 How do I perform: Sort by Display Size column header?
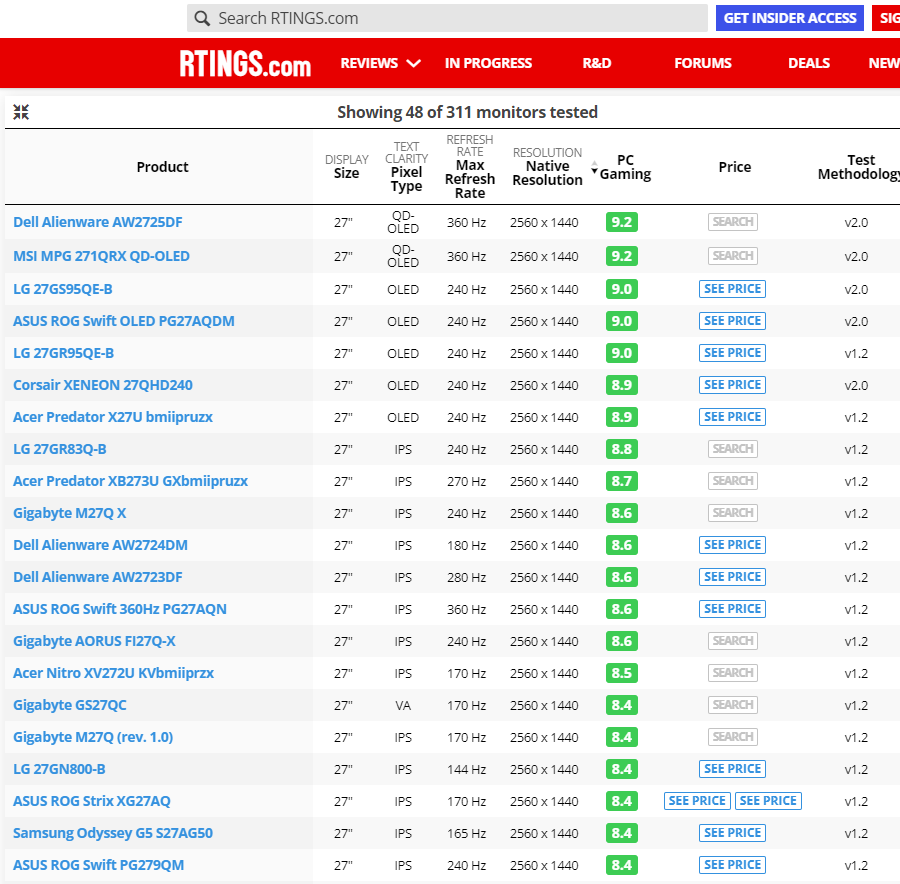pyautogui.click(x=347, y=166)
